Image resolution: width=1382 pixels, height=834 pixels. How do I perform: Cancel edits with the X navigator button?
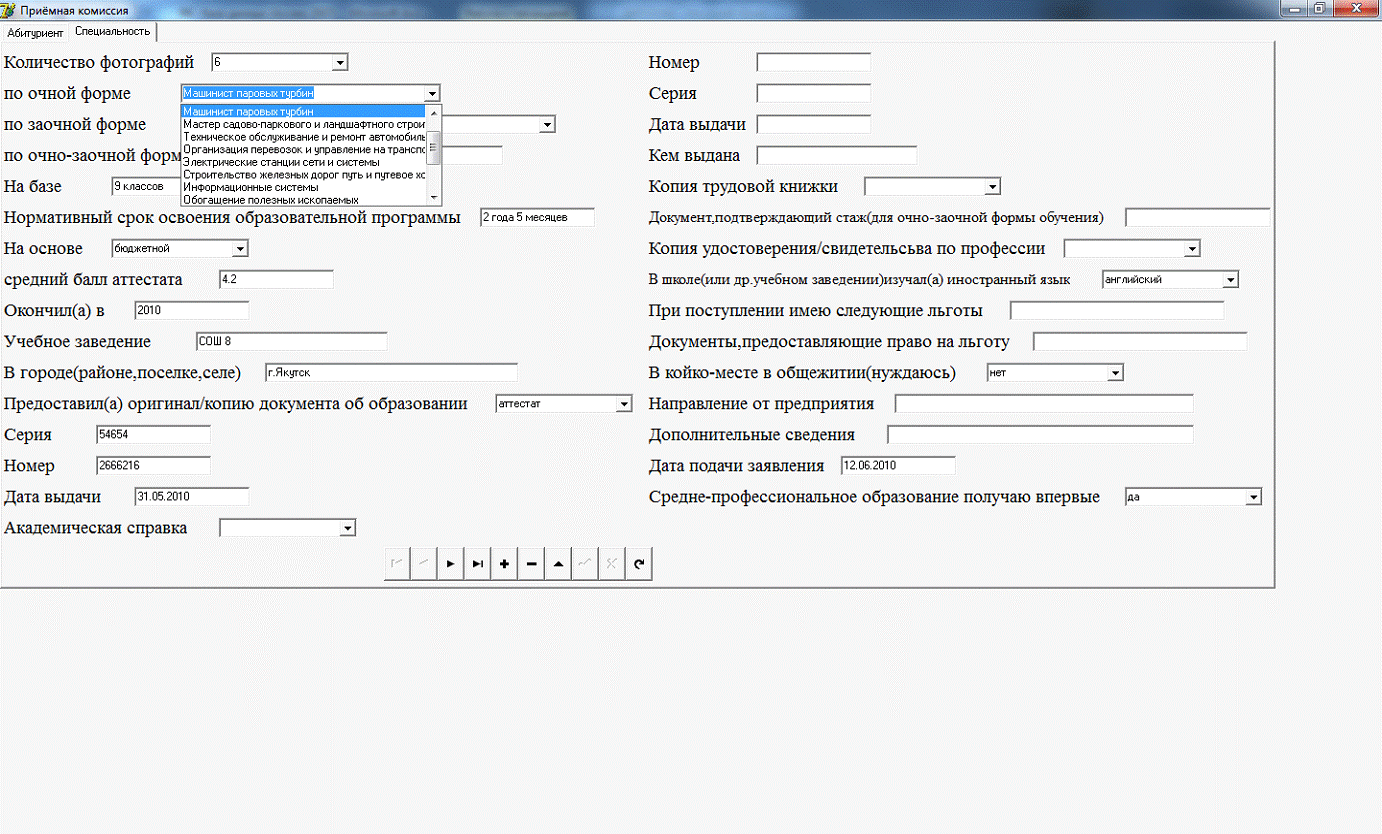pos(613,564)
